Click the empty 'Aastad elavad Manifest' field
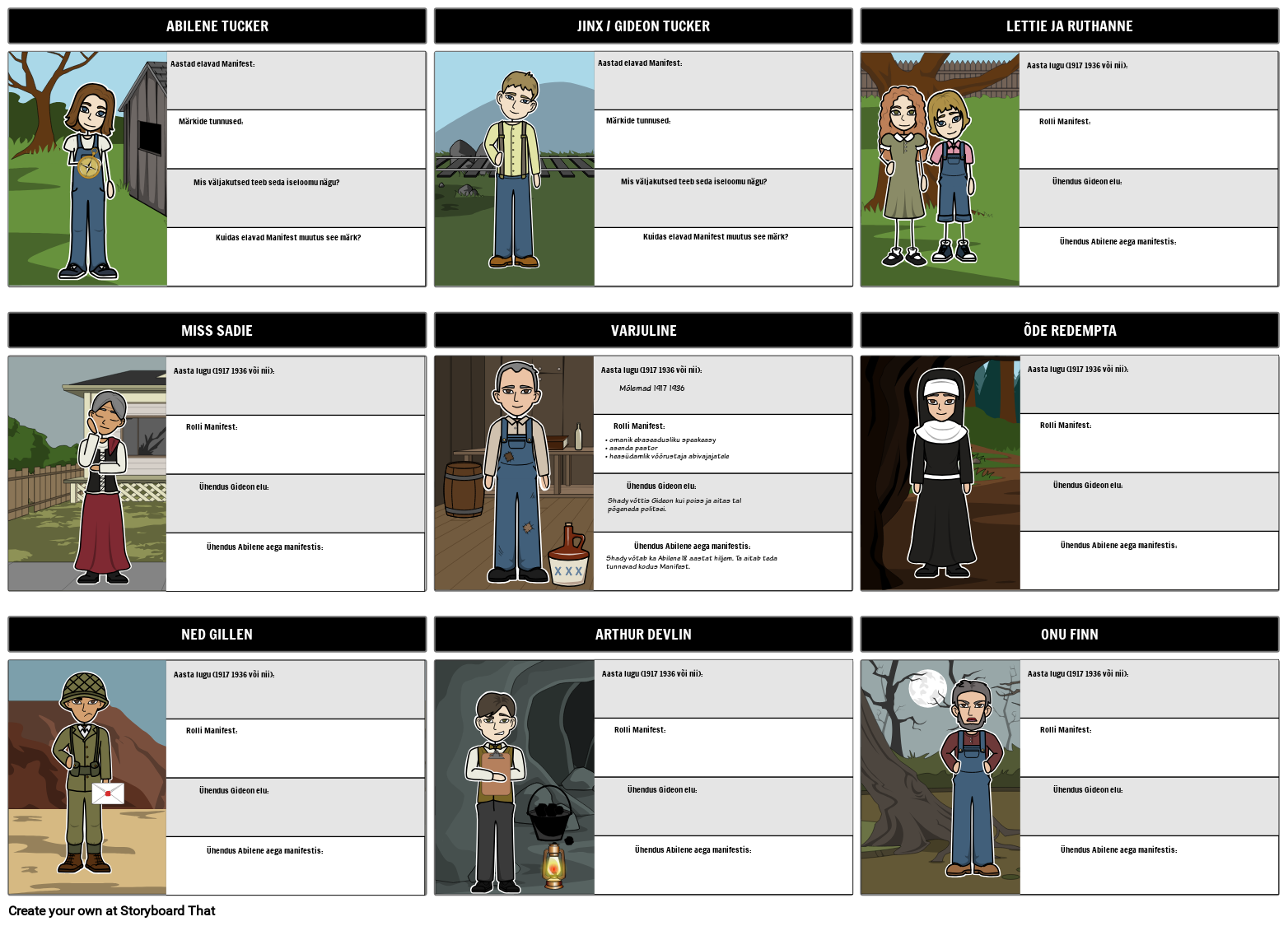 tap(296, 80)
